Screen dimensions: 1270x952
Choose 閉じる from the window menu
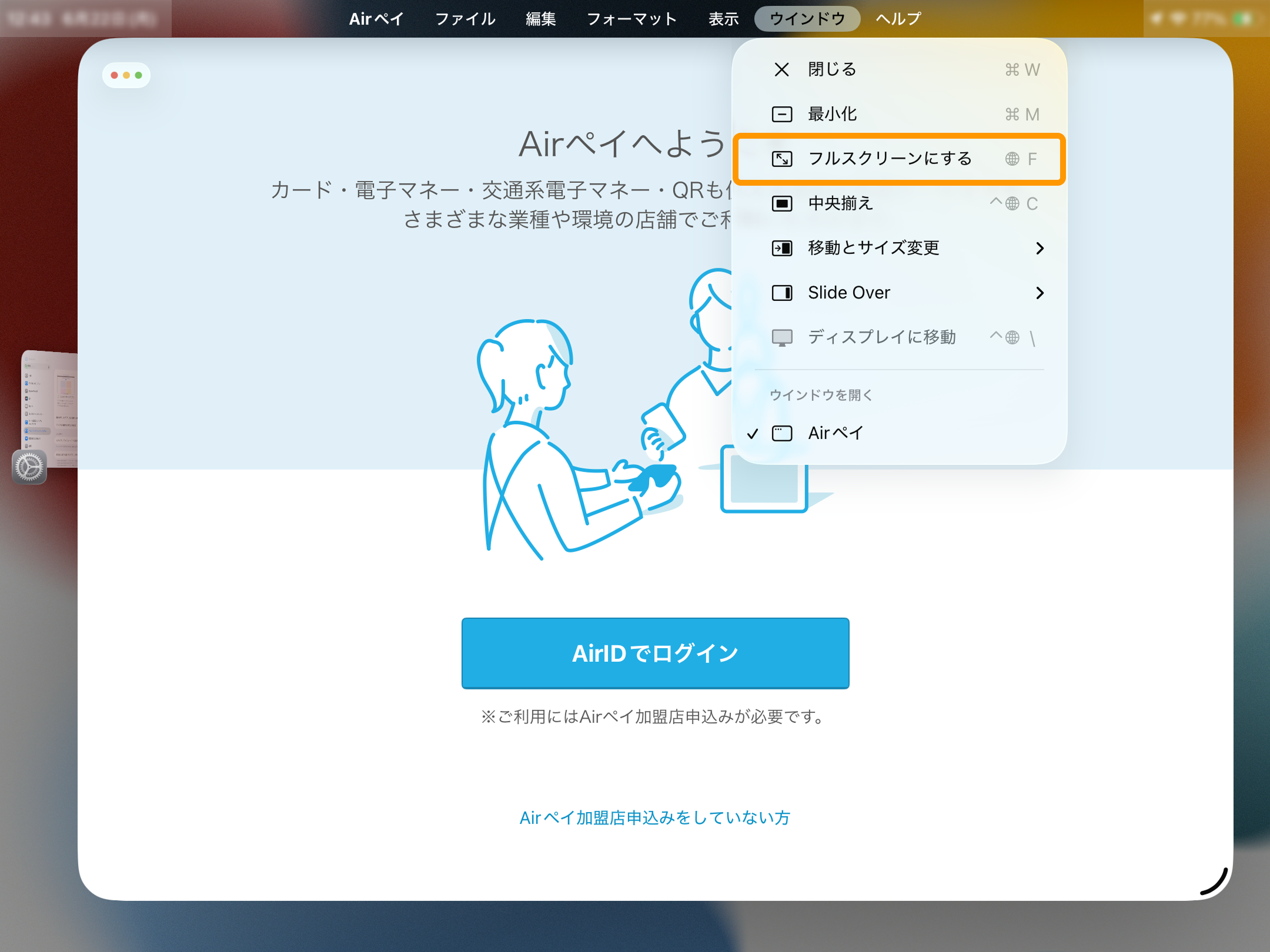[900, 70]
